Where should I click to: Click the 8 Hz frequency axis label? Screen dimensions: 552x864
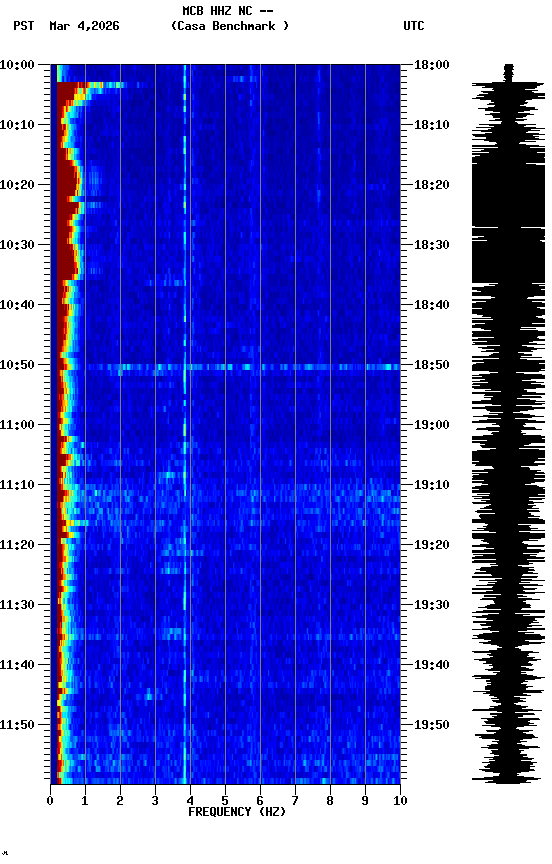tap(330, 801)
